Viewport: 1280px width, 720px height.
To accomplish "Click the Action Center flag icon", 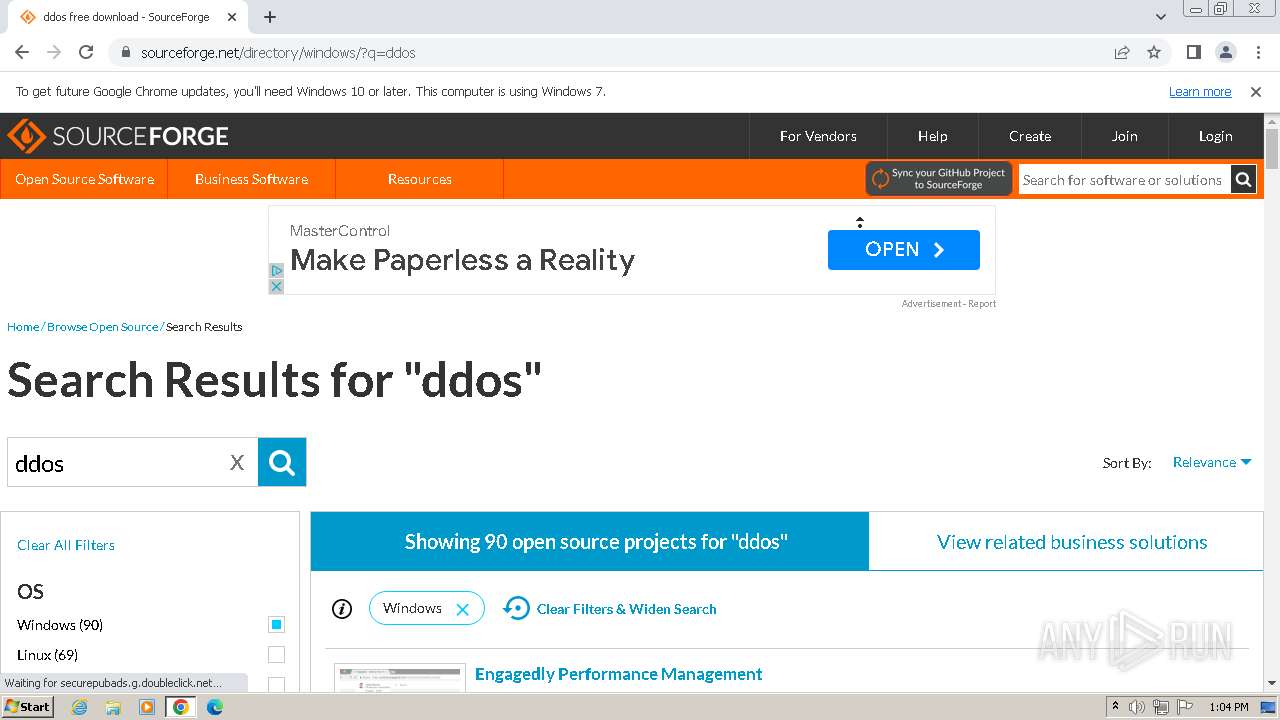I will 1184,707.
